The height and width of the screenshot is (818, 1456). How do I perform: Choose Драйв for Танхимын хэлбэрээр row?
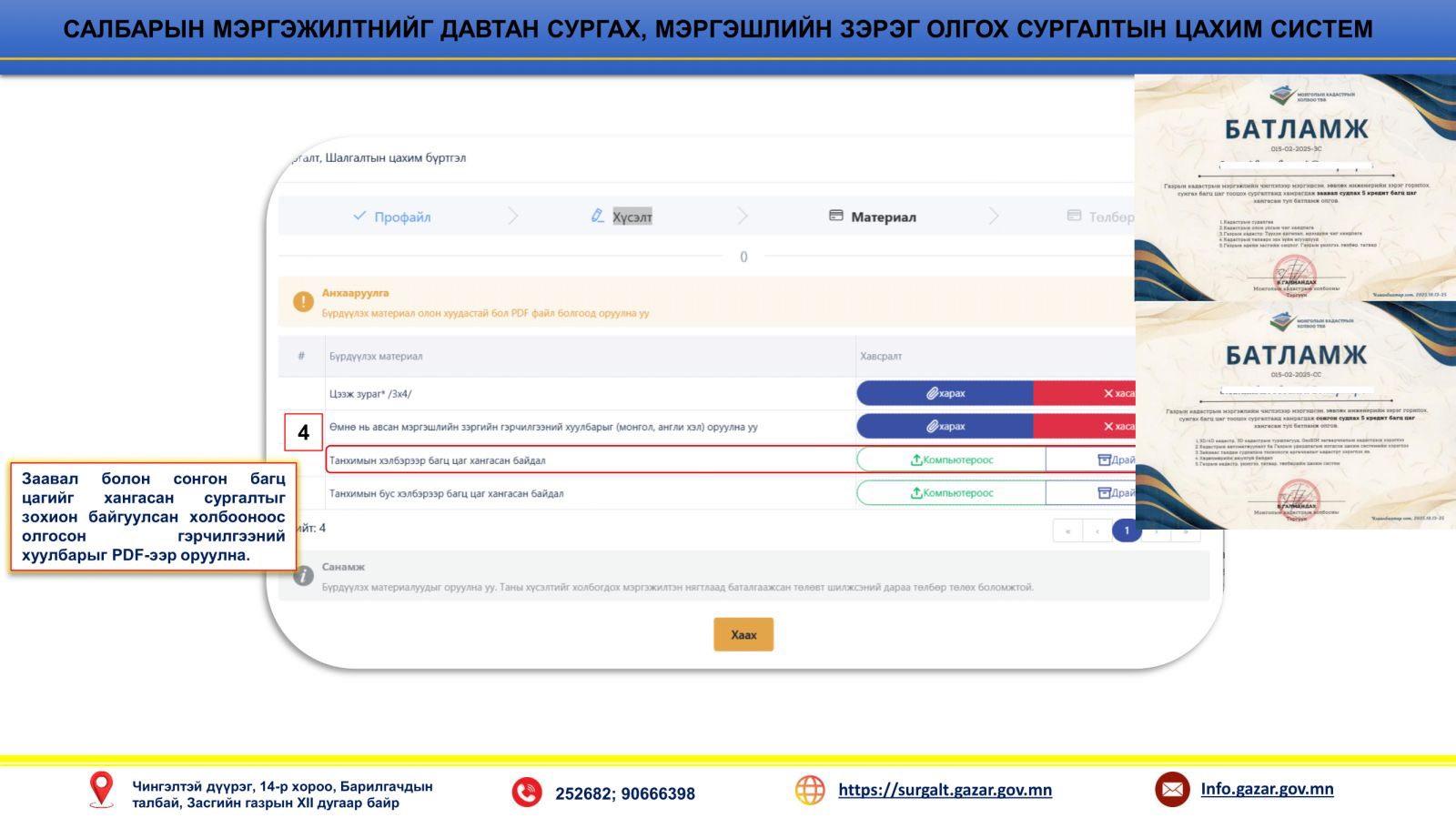pos(1091,459)
